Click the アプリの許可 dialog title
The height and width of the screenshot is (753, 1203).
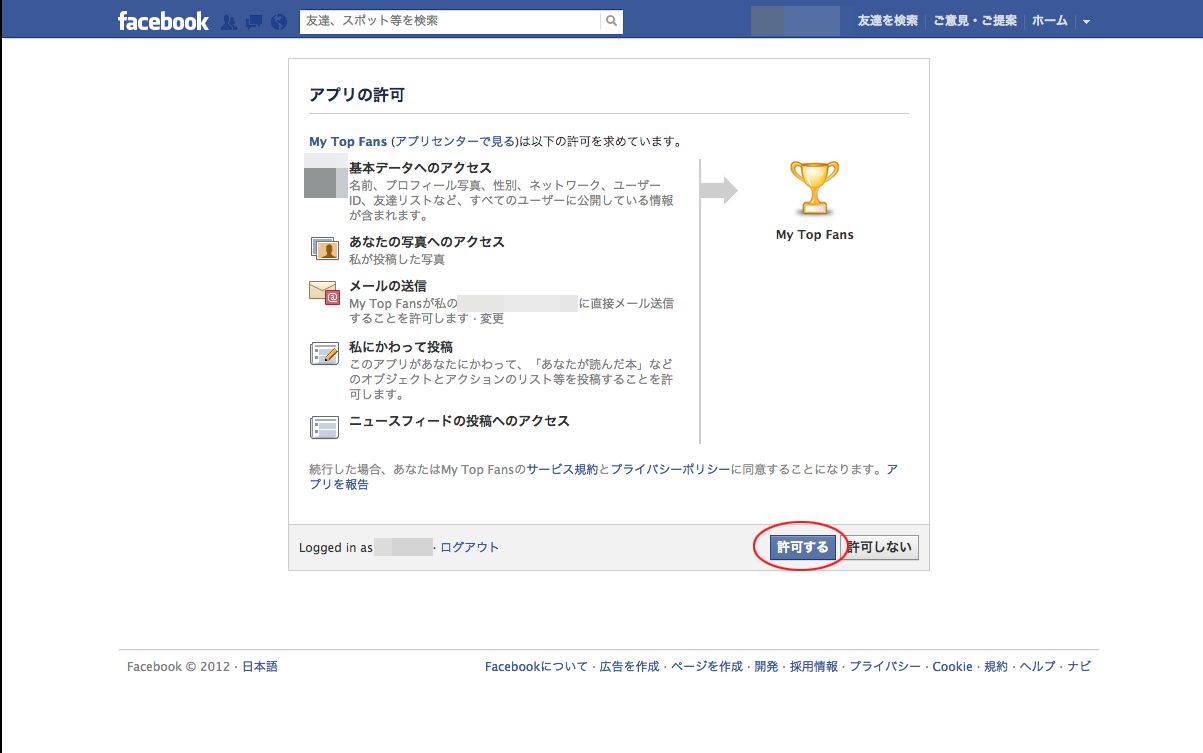point(357,95)
